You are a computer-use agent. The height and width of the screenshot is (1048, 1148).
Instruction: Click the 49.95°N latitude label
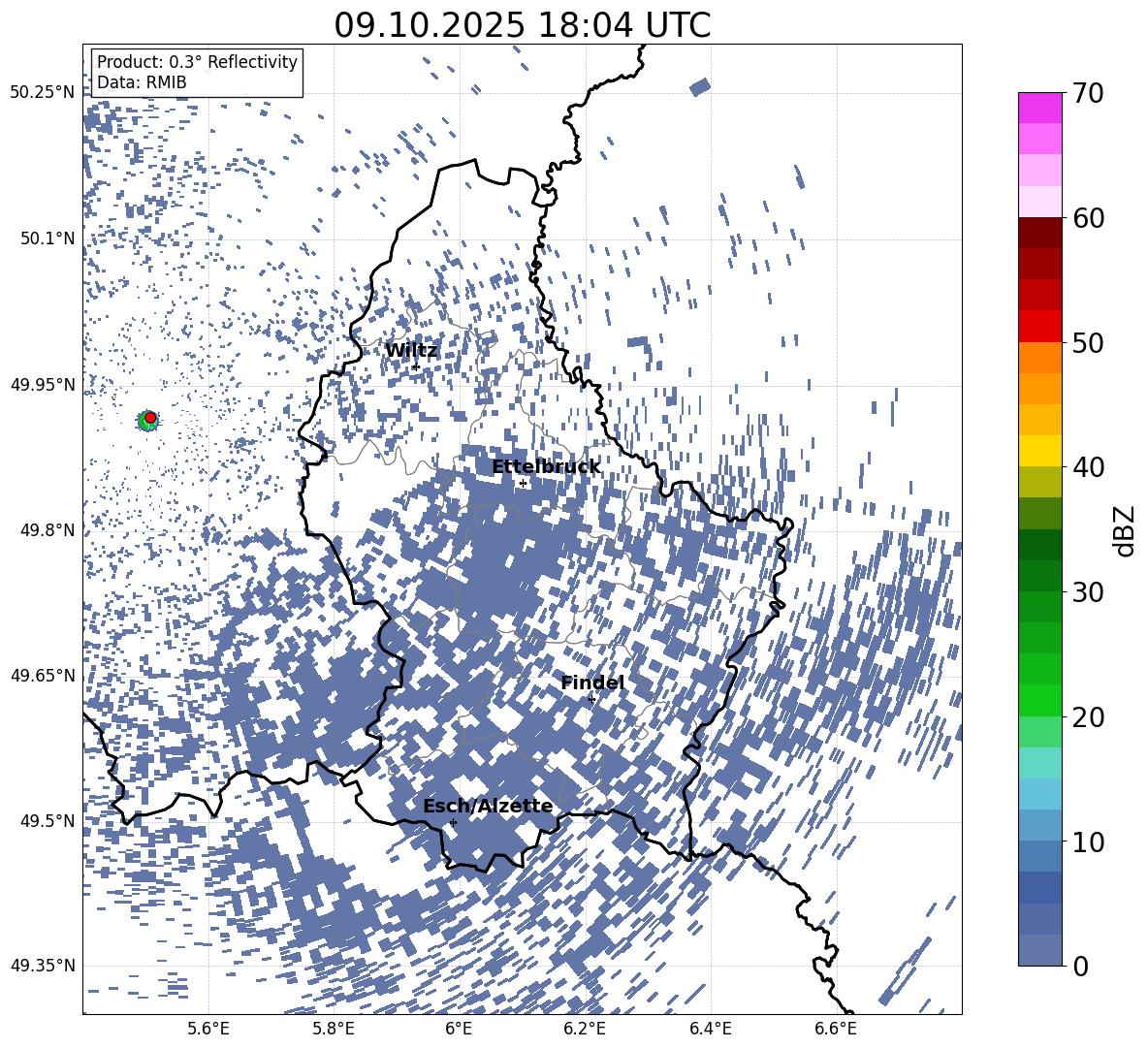(x=43, y=385)
